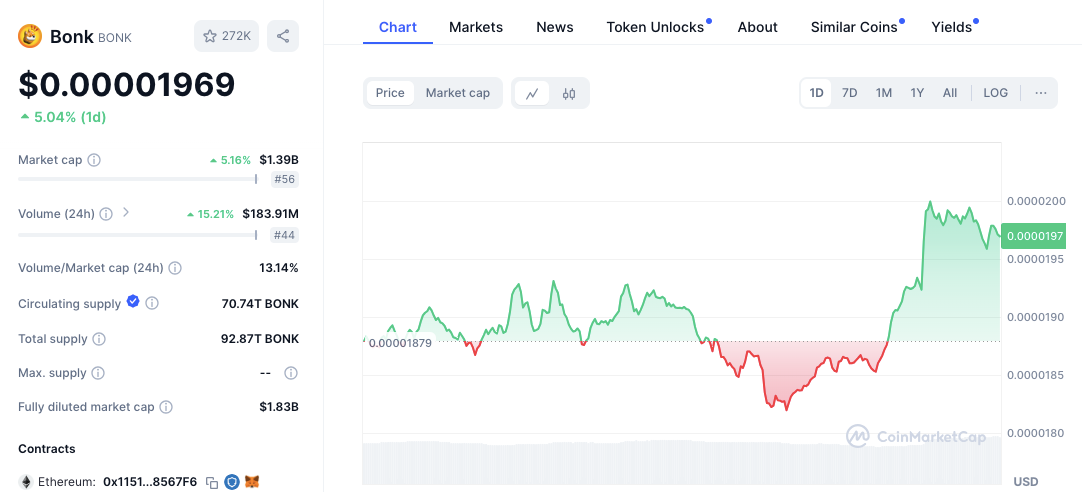Image resolution: width=1082 pixels, height=492 pixels.
Task: Click the BONK ticker symbol
Action: (115, 37)
